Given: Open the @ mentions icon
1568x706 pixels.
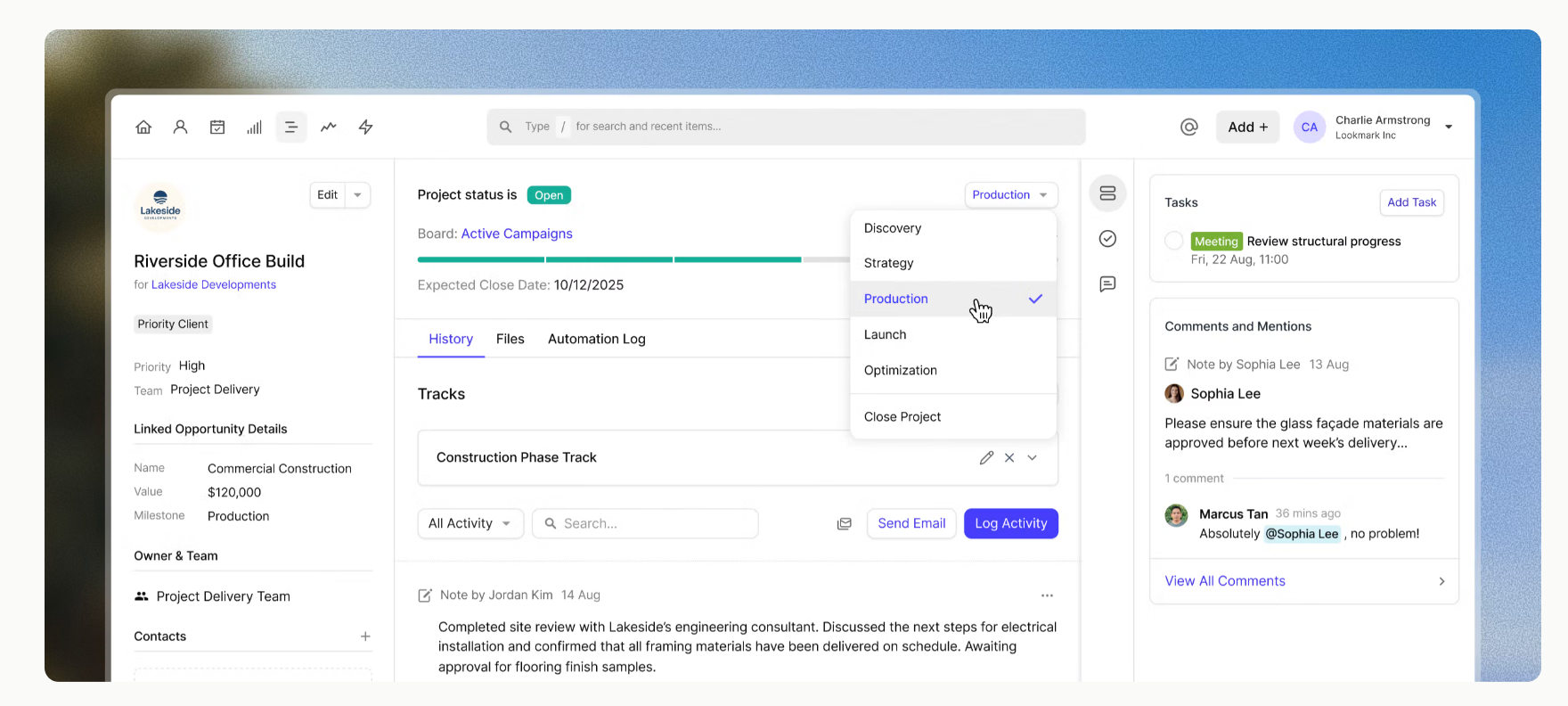Looking at the screenshot, I should (1188, 127).
